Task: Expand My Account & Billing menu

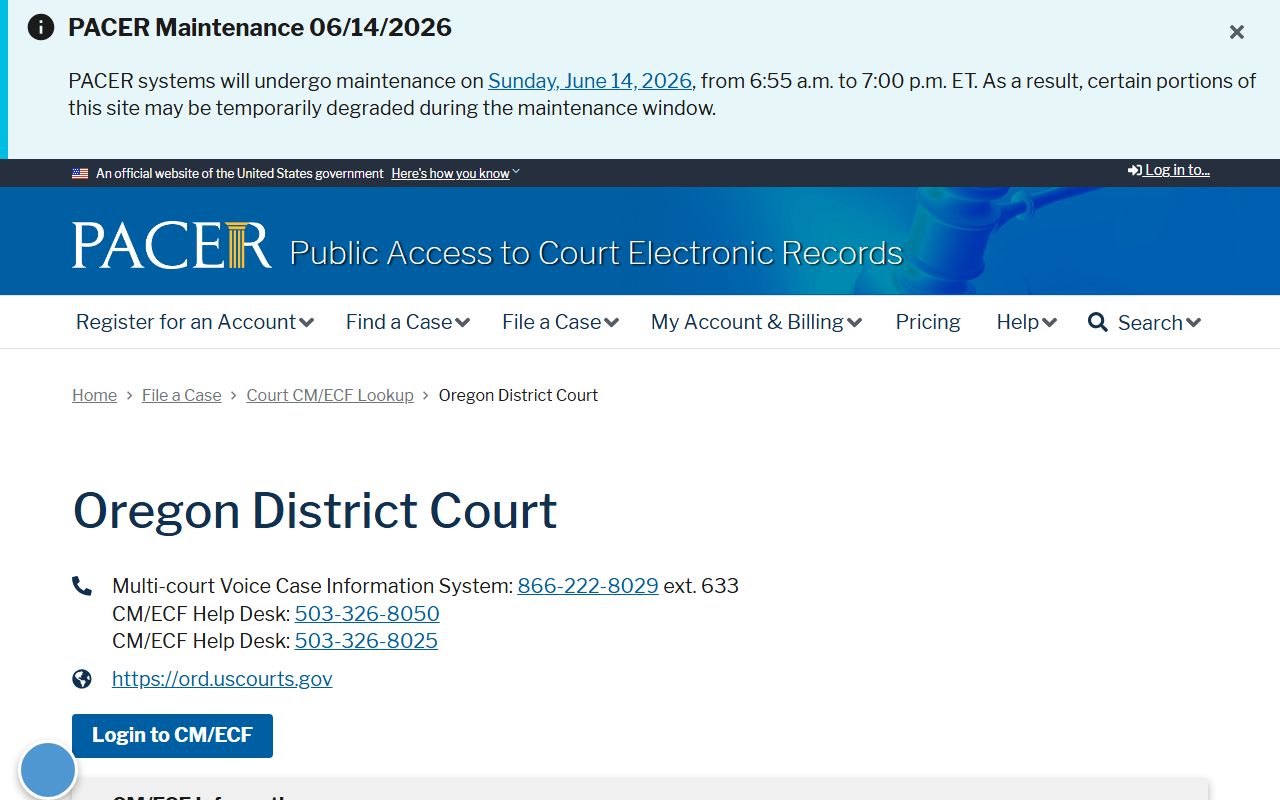Action: 757,322
